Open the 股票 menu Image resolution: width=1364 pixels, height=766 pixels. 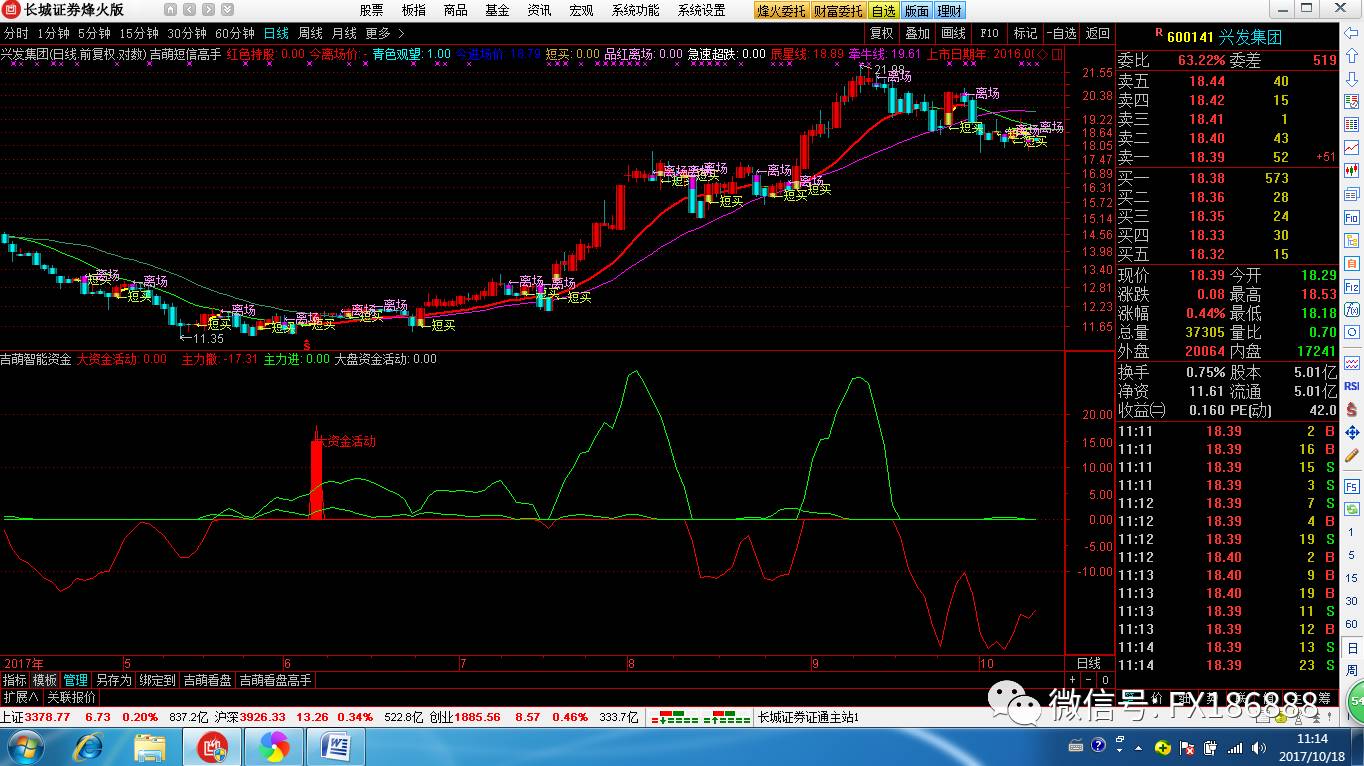tap(371, 10)
